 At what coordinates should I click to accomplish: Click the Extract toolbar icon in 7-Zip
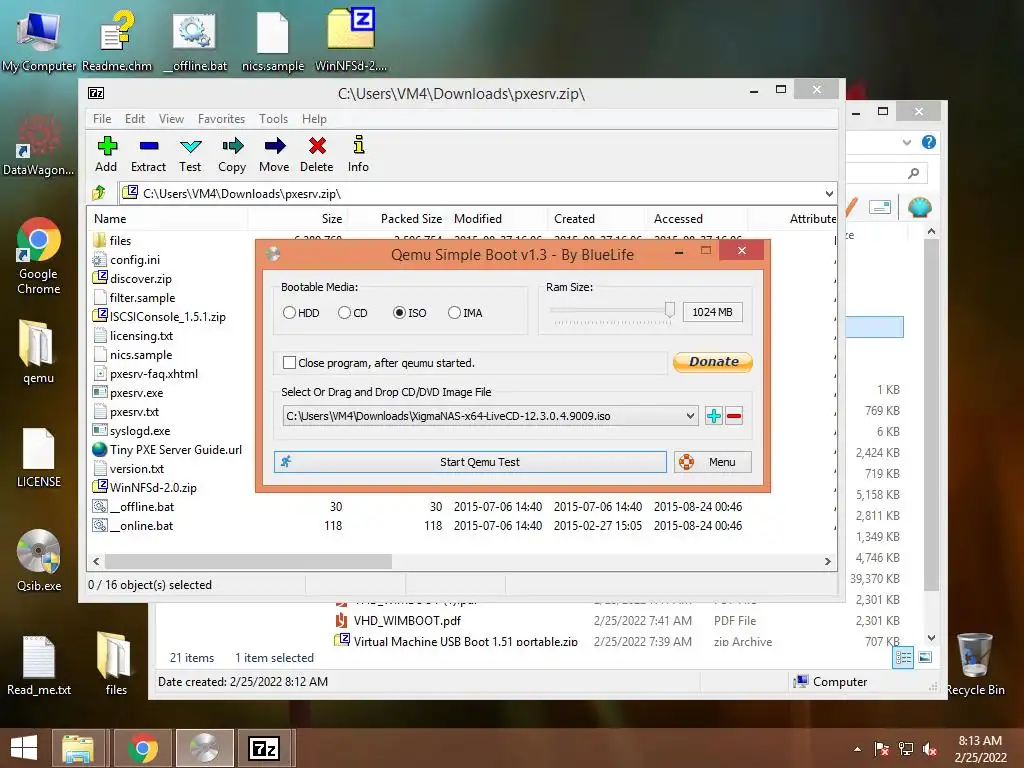148,155
